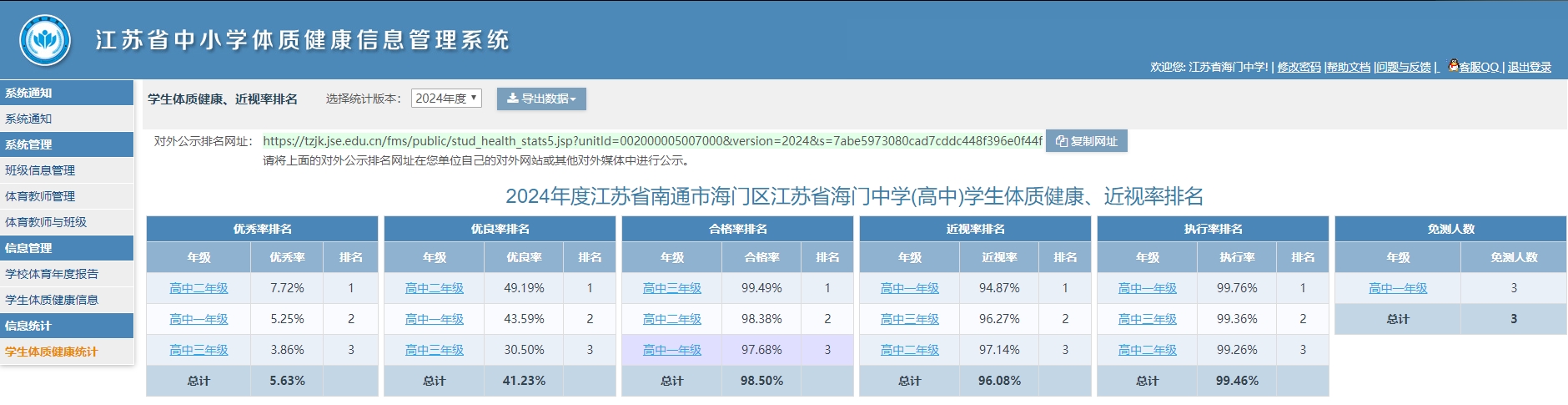Viewport: 1568px width, 405px height.
Task: Click the 近视率排名 table header
Action: (x=975, y=229)
